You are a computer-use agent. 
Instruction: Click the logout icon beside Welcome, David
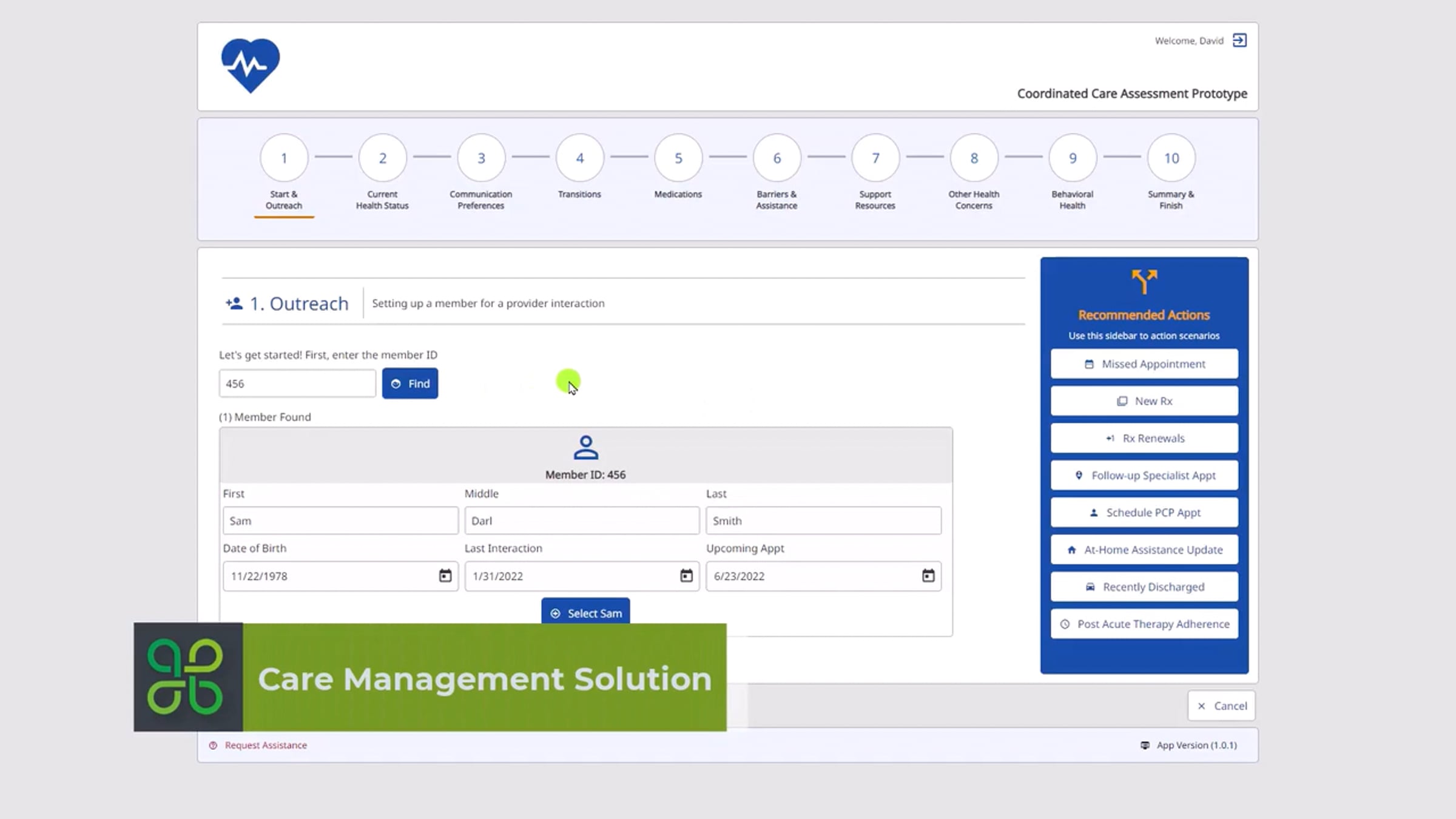(x=1239, y=40)
